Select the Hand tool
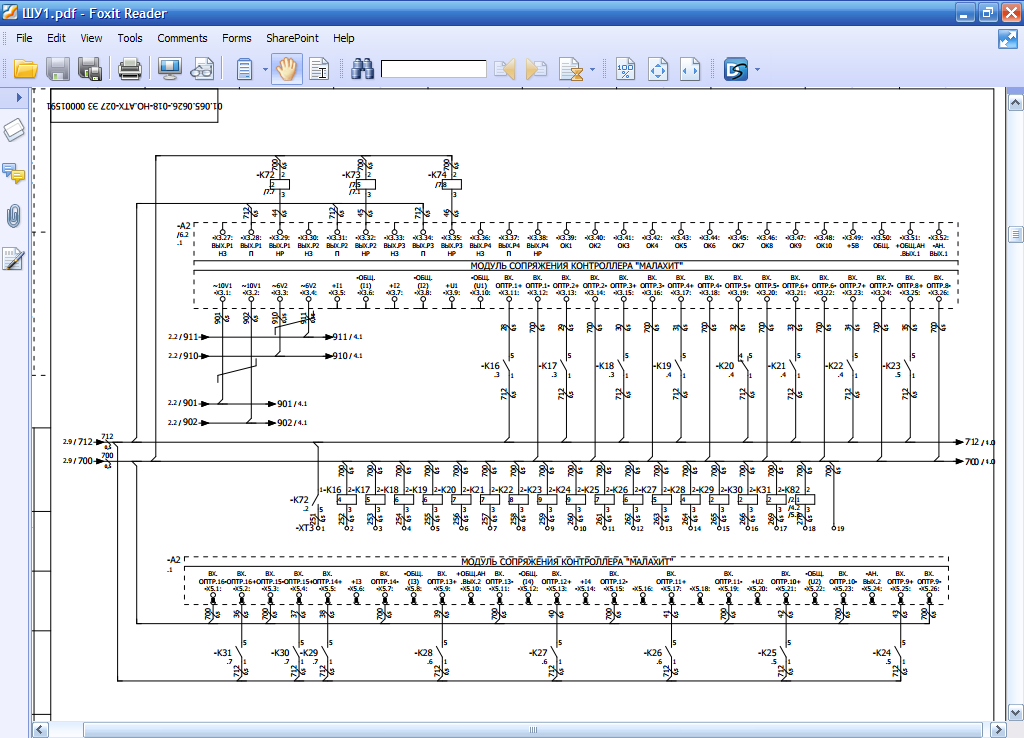 287,69
